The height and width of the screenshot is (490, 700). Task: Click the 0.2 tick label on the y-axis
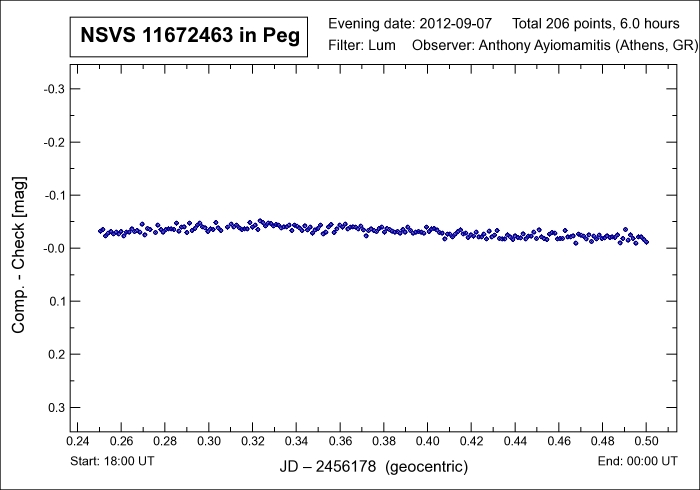(57, 354)
